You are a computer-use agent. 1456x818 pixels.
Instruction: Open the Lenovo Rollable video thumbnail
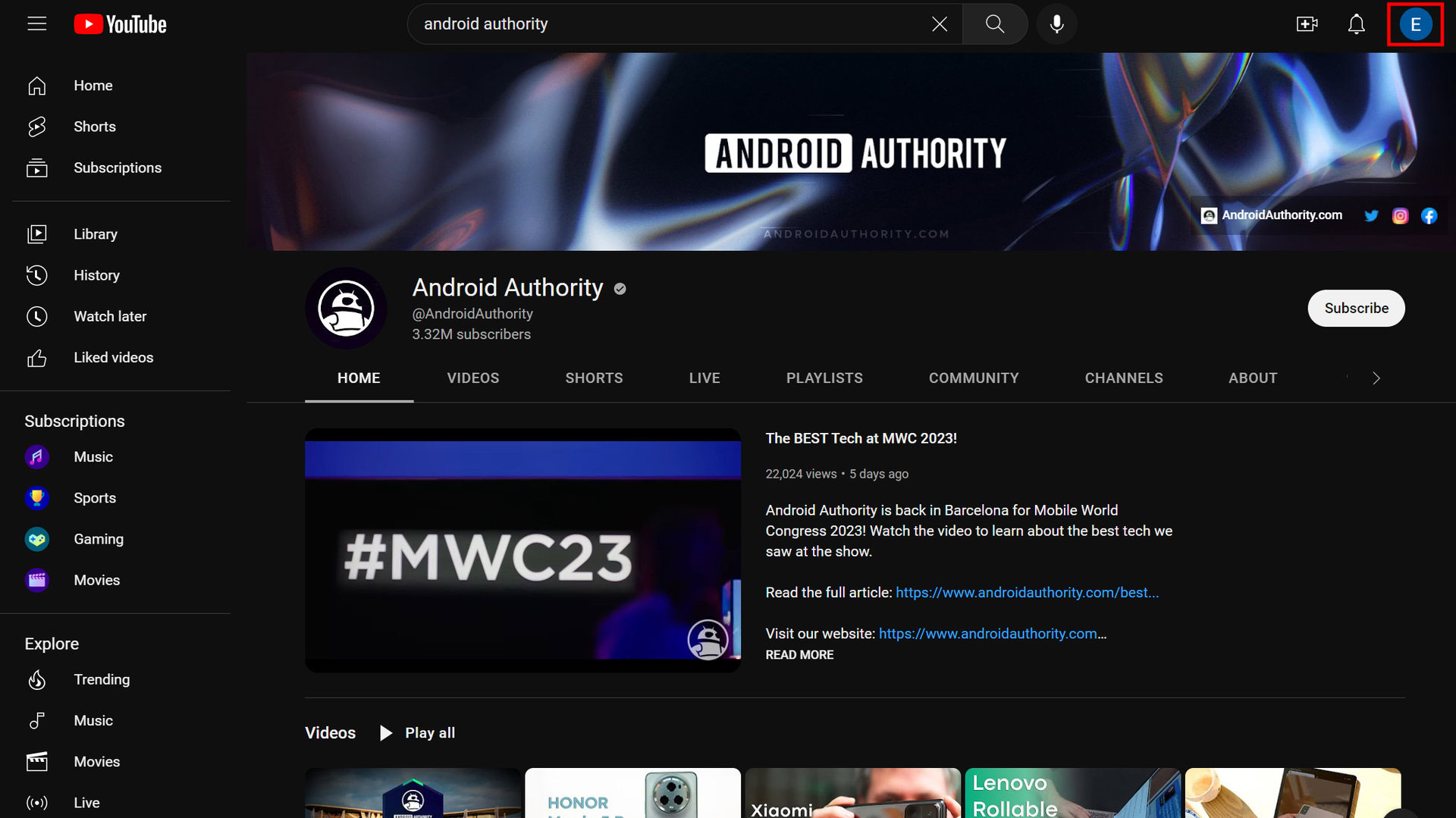(x=1072, y=793)
